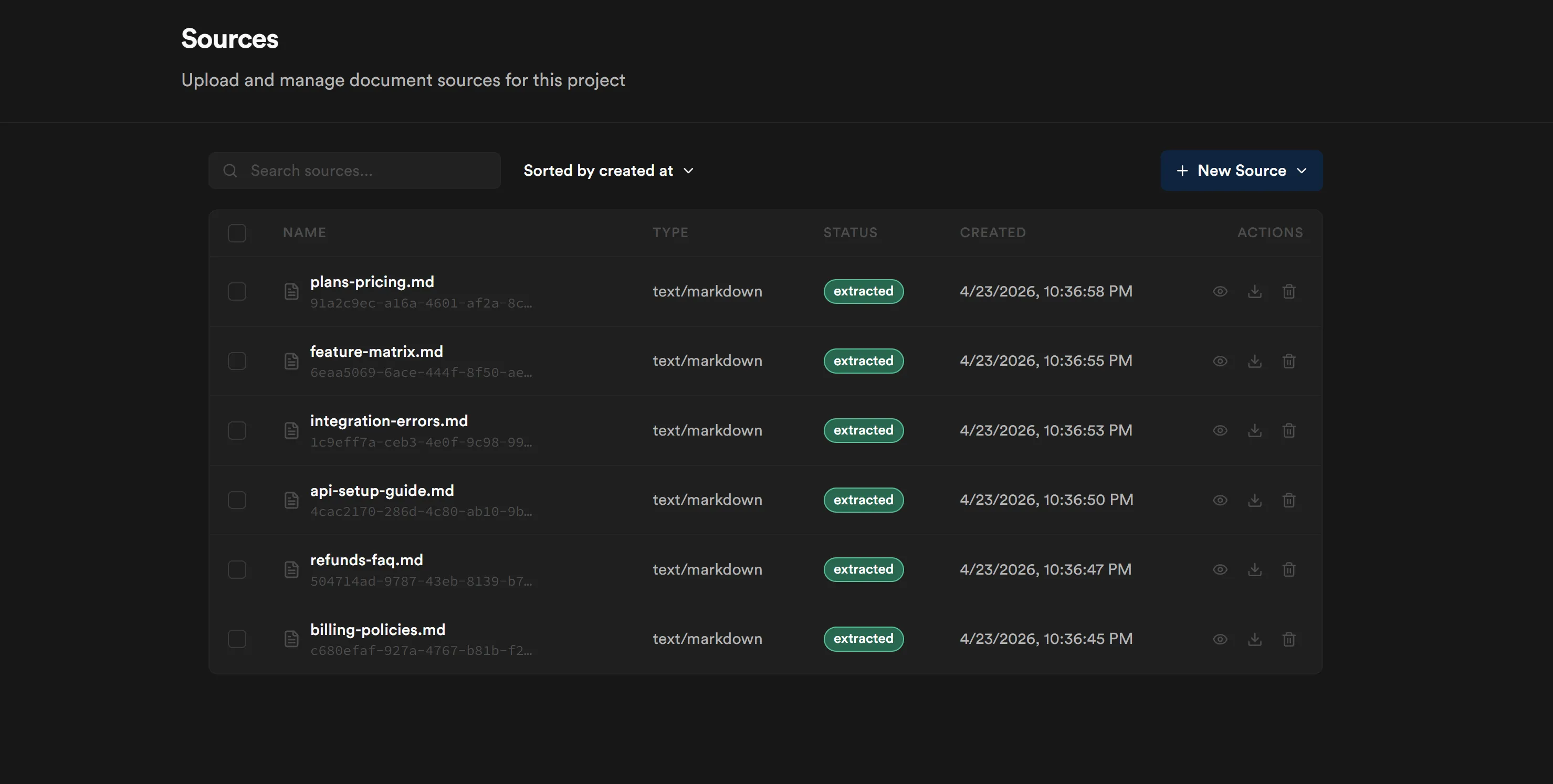This screenshot has width=1553, height=784.
Task: Click timestamp 4/23/2026, 10:36:58 PM
Action: pos(1046,292)
